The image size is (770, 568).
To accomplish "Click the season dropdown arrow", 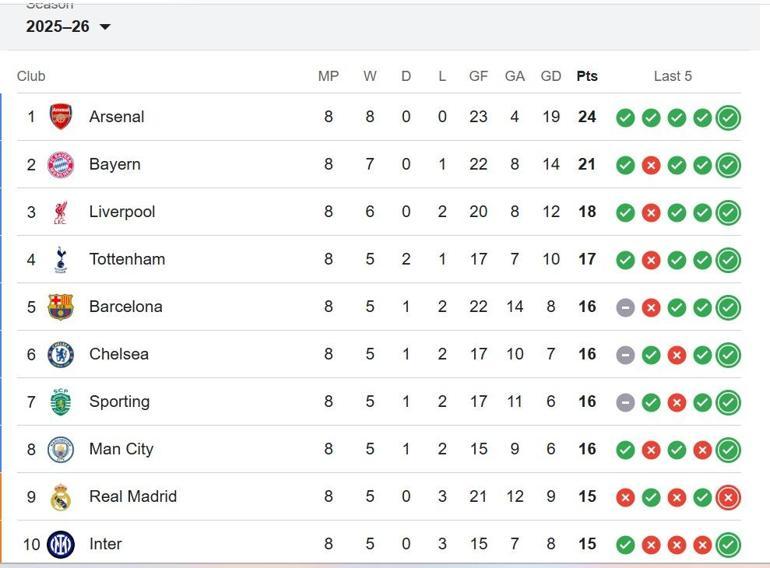I will tap(105, 27).
